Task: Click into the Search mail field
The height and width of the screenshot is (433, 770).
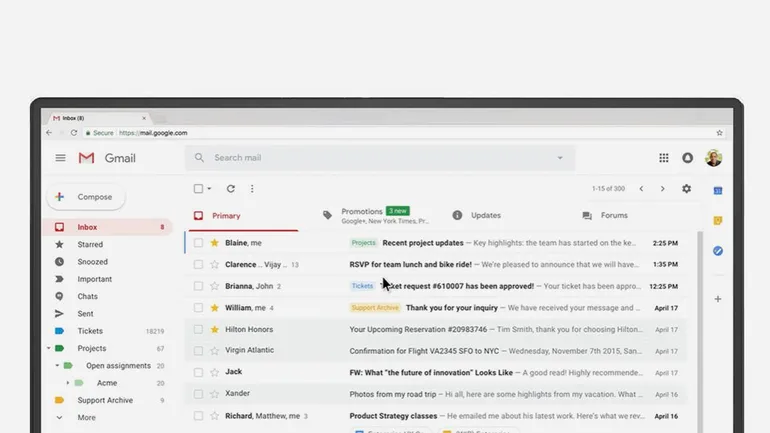Action: (x=370, y=158)
